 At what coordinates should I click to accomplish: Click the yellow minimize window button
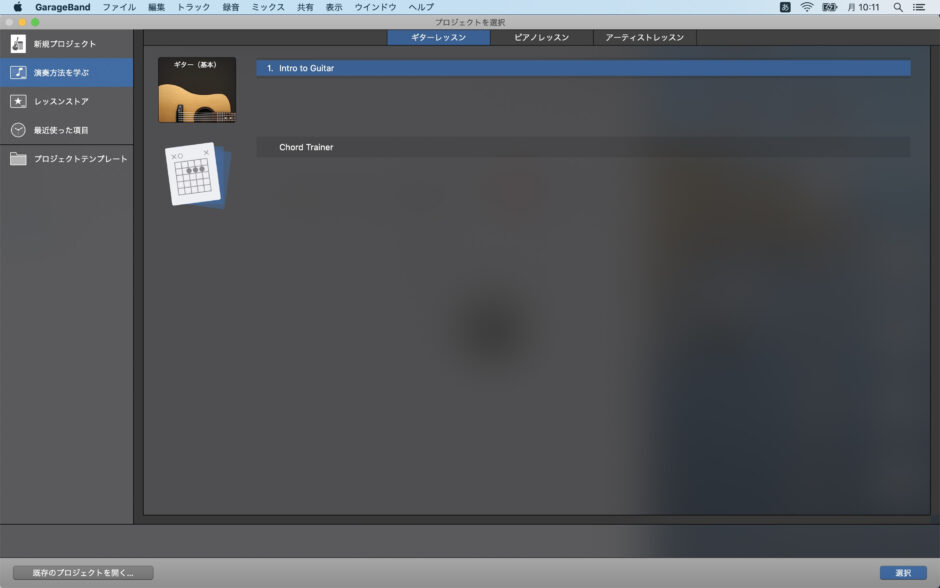[x=22, y=22]
